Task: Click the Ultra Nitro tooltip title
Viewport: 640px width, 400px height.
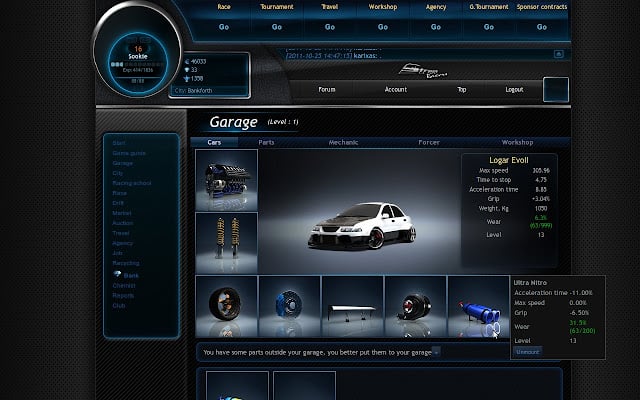Action: [530, 282]
